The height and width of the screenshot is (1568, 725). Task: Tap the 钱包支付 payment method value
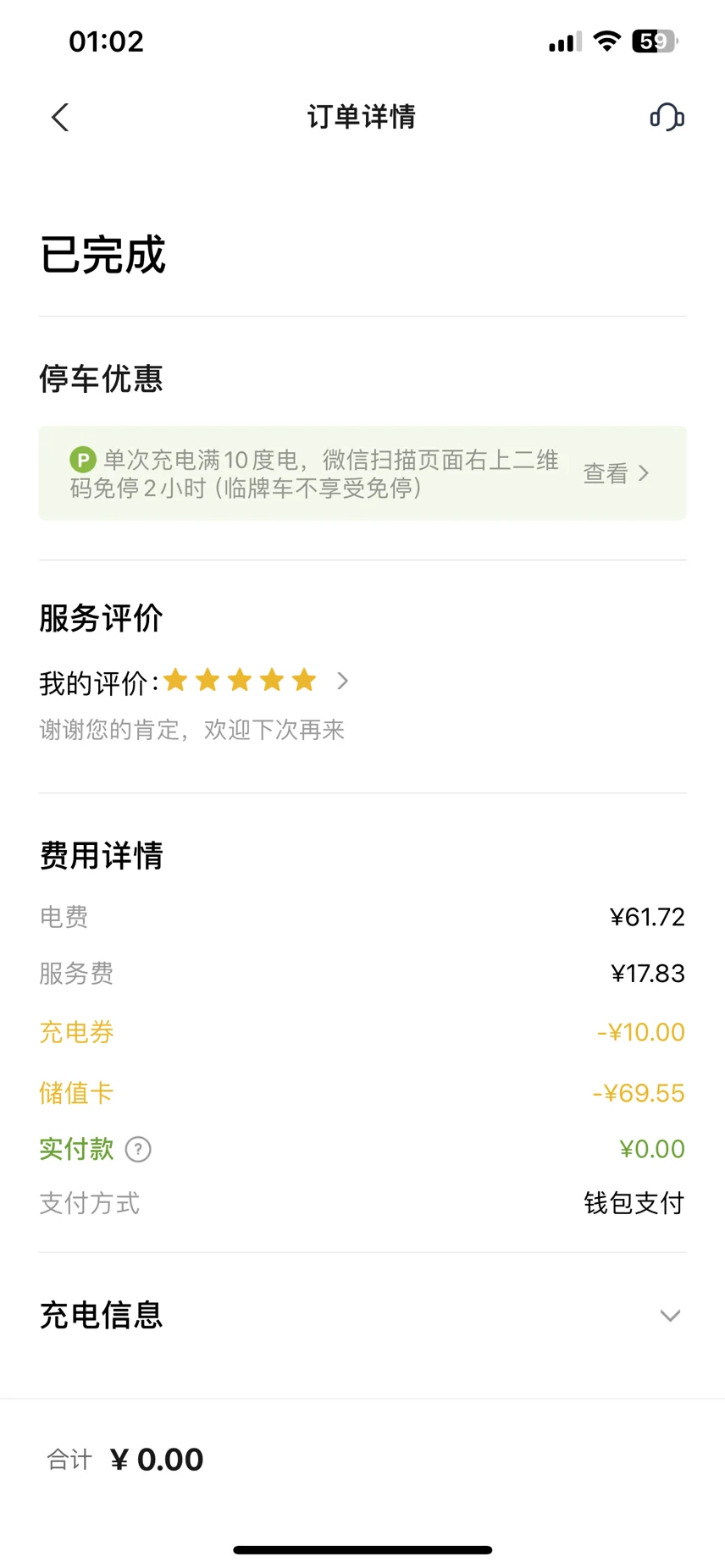point(634,1203)
